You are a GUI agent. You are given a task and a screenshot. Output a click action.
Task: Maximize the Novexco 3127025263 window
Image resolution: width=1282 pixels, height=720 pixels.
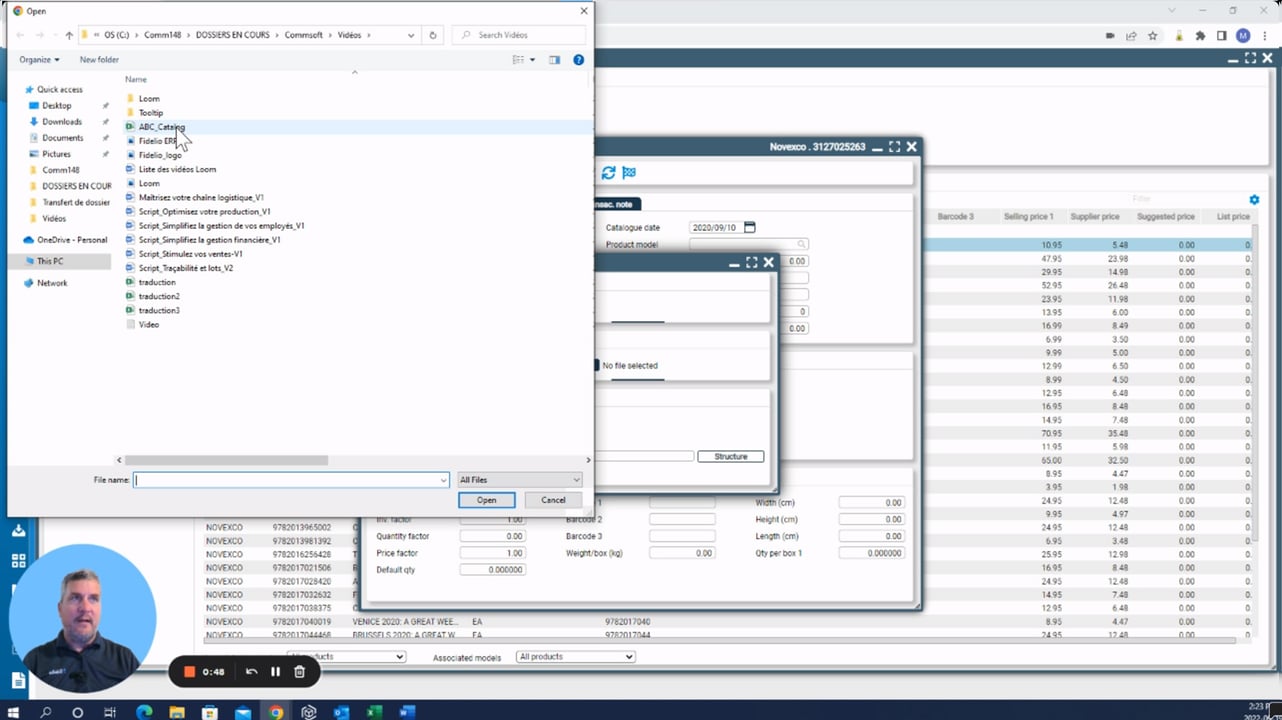coord(894,147)
